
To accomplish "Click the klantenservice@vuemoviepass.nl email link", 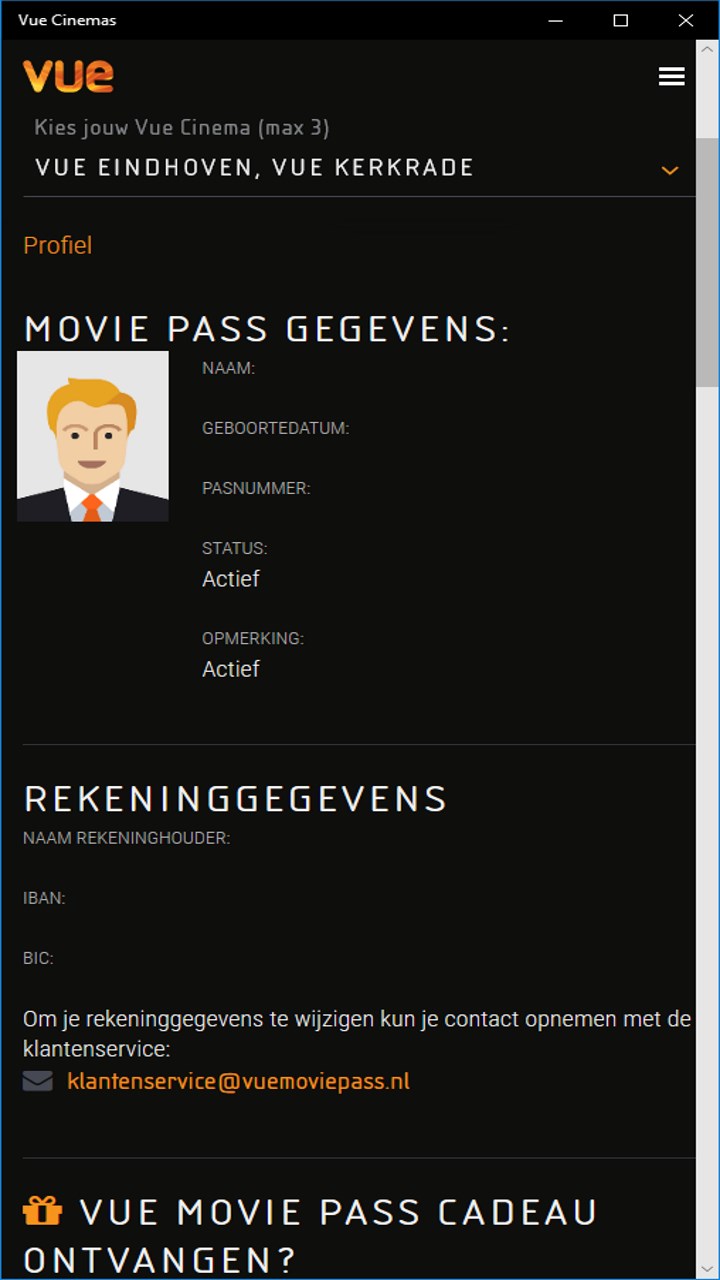I will pos(238,1081).
